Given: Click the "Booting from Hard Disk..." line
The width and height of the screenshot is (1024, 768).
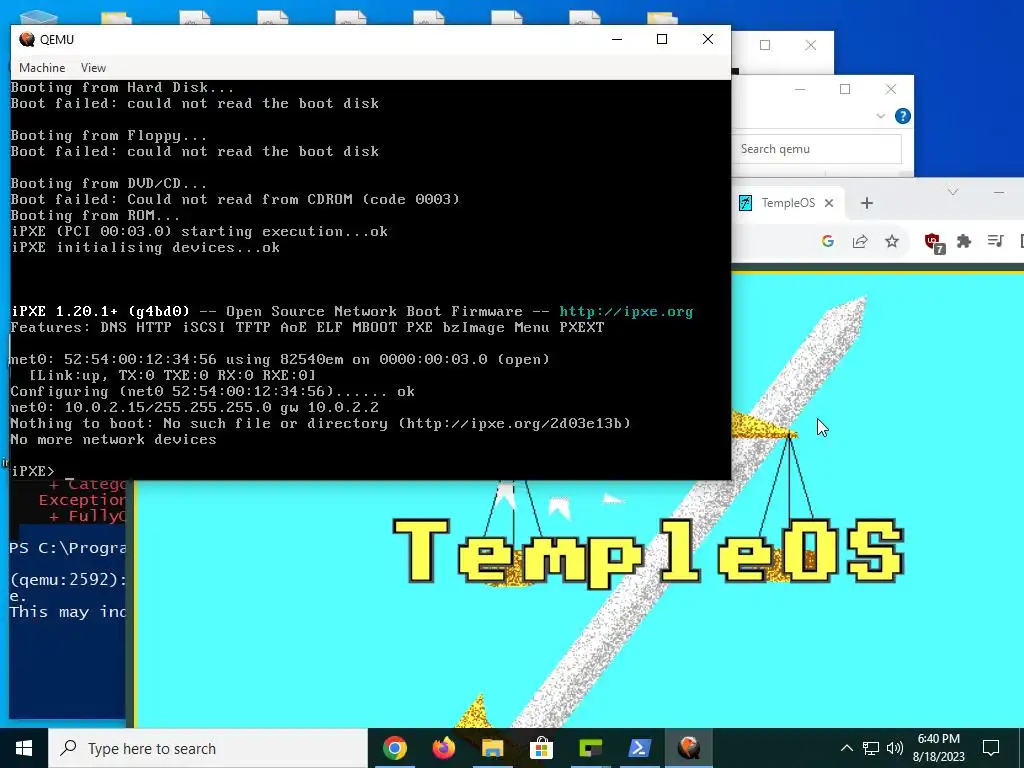Looking at the screenshot, I should pyautogui.click(x=122, y=88).
